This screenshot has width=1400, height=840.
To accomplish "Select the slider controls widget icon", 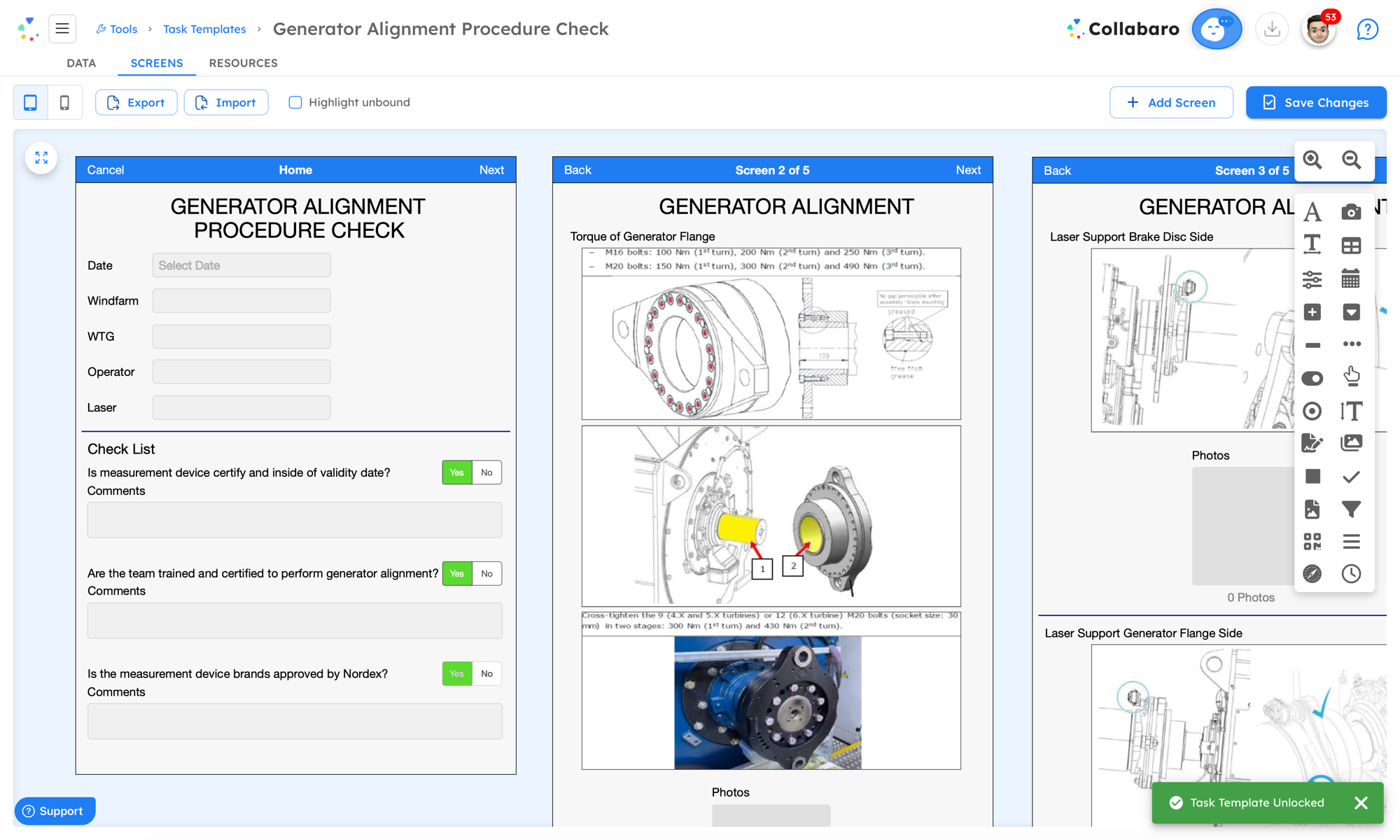I will click(x=1312, y=279).
